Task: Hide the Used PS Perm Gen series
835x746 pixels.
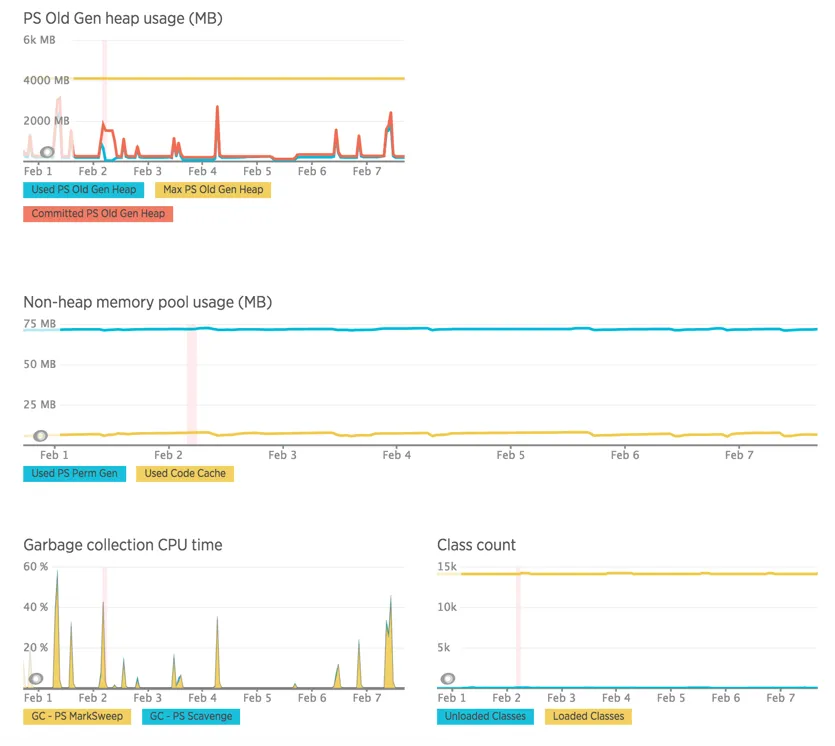Action: (x=75, y=474)
